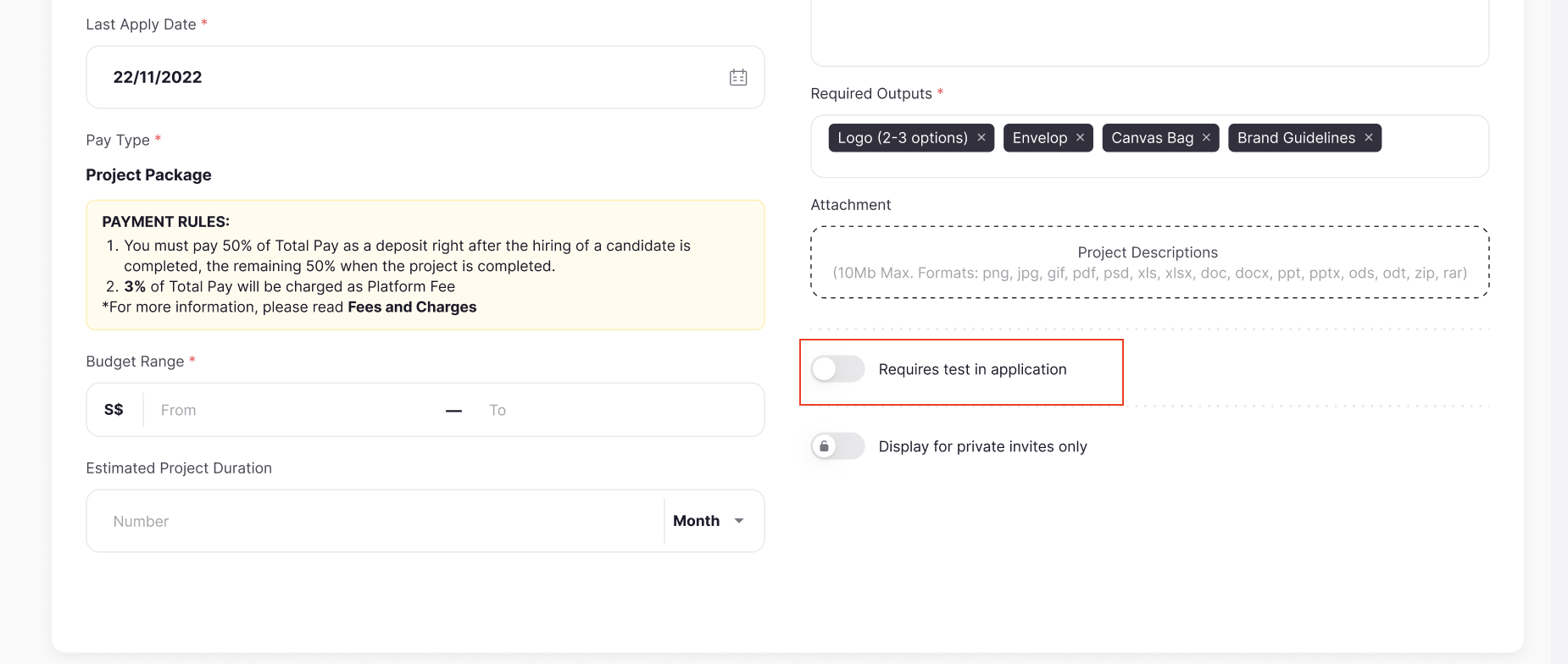Select the Brand Guidelines tag label
1568x664 pixels.
1296,137
